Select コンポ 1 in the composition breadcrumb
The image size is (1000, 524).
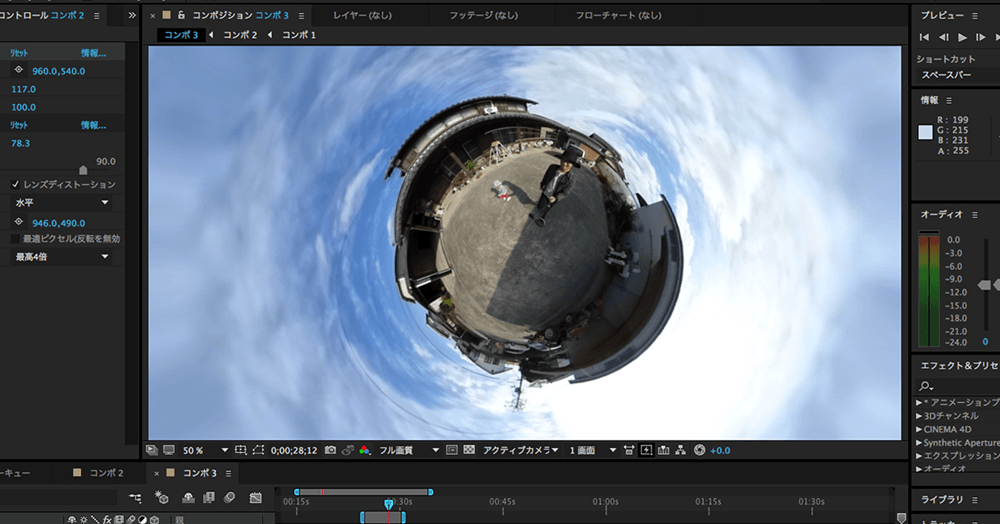click(x=298, y=35)
